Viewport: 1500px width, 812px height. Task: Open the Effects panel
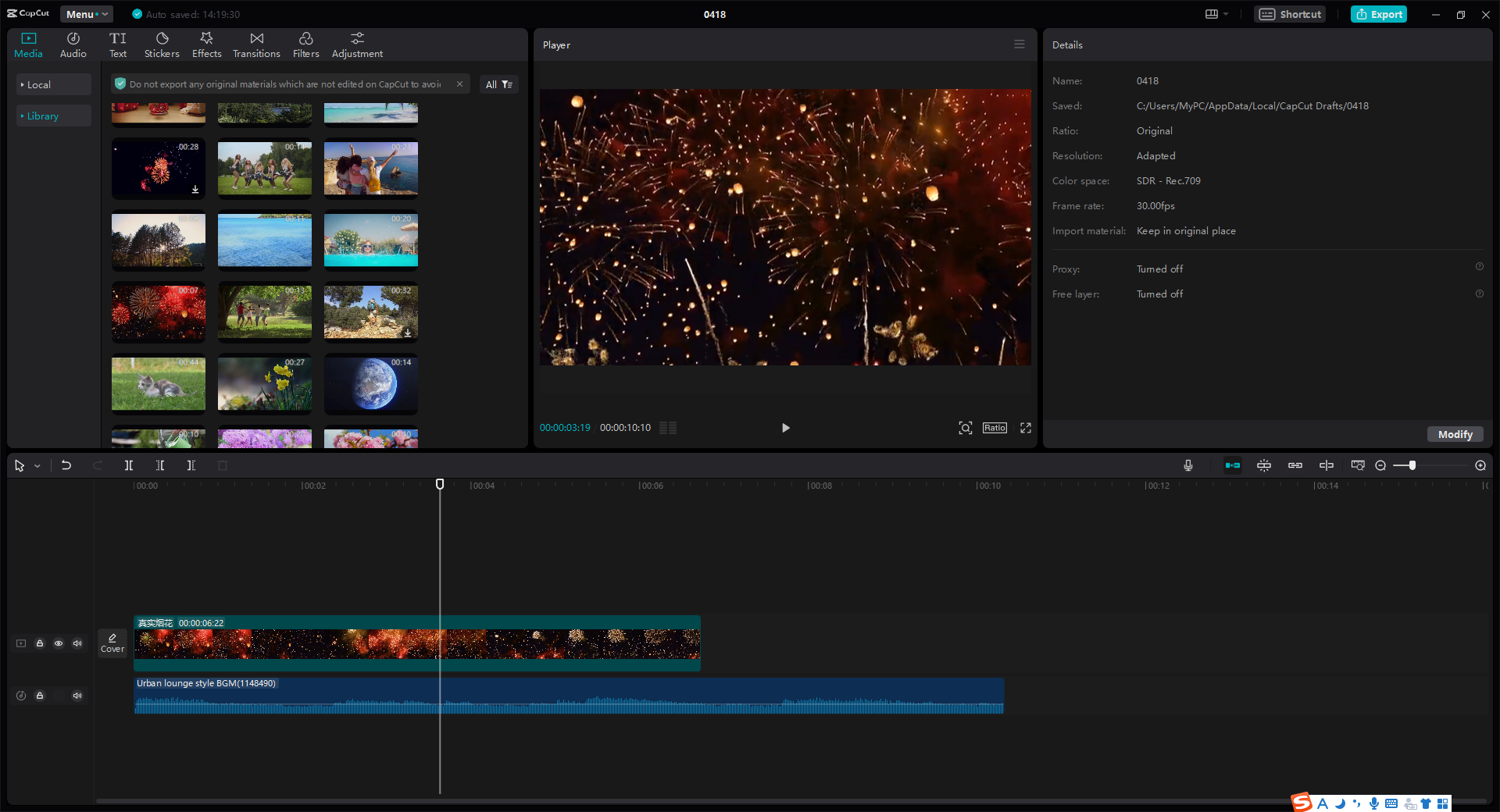tap(206, 44)
